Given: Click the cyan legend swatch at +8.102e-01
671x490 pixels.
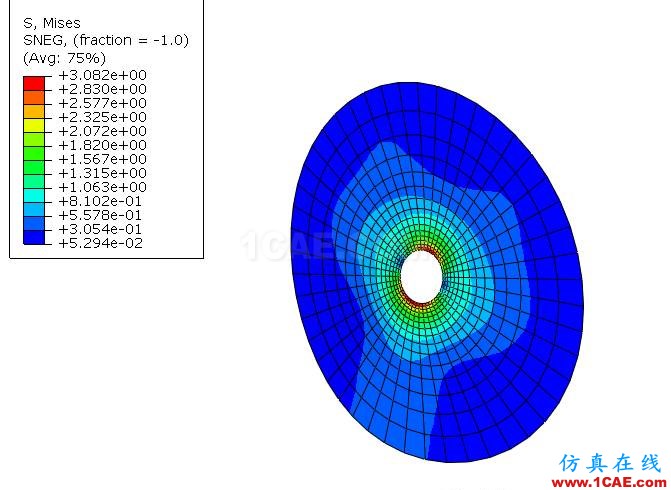Looking at the screenshot, I should click(x=34, y=196).
